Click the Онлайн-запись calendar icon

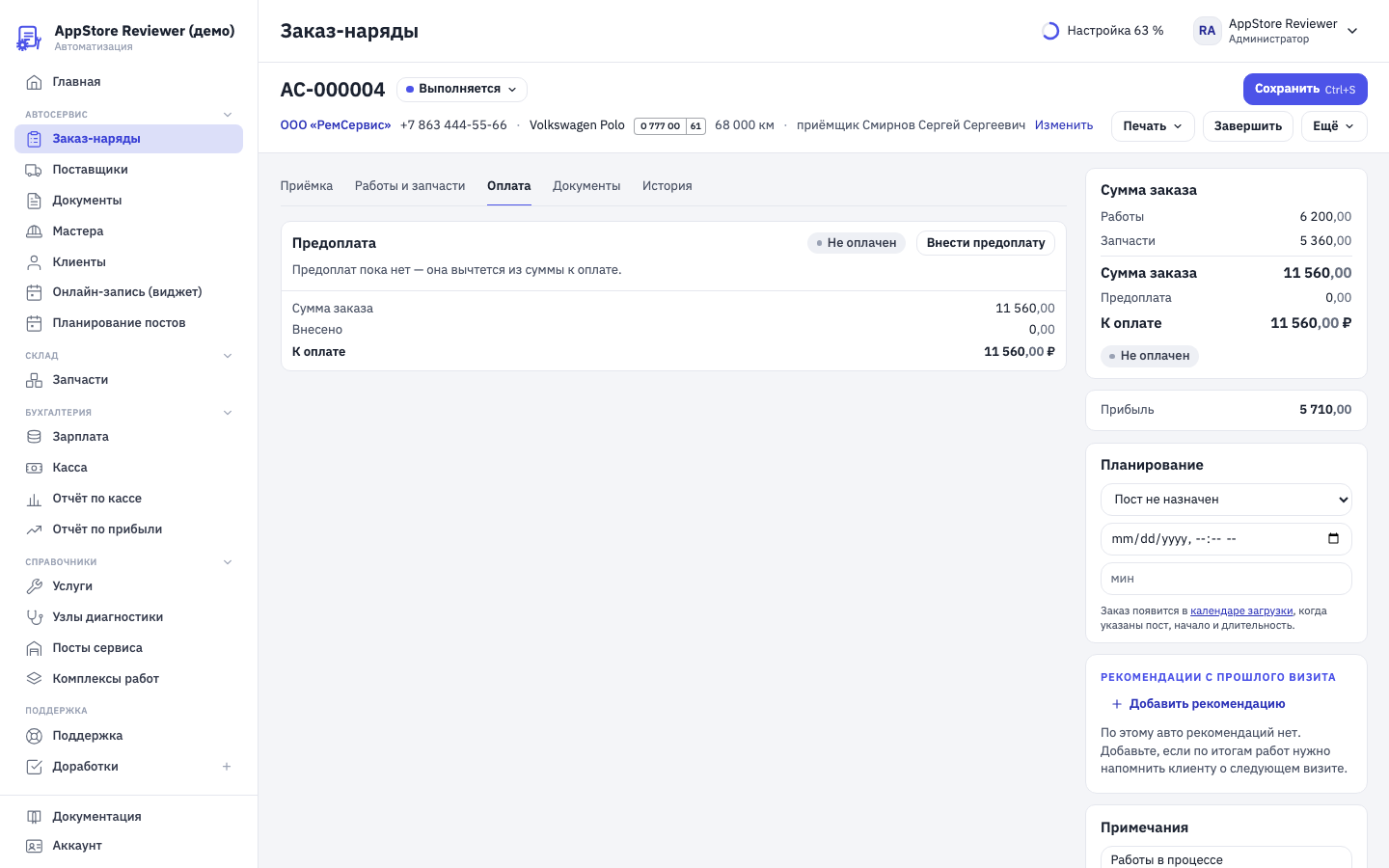pos(34,292)
